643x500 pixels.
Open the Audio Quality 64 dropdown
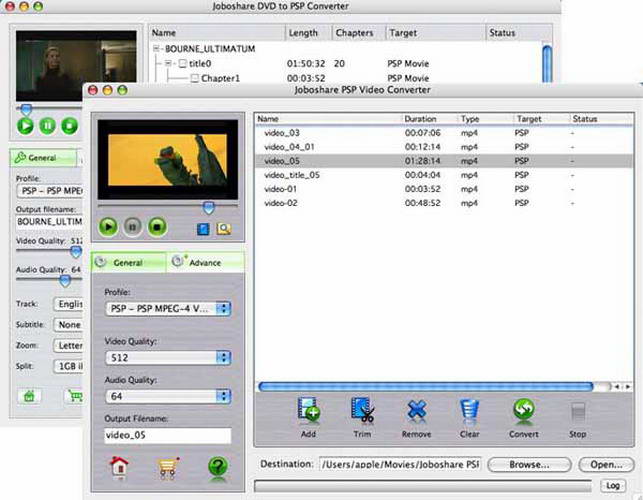pyautogui.click(x=168, y=396)
